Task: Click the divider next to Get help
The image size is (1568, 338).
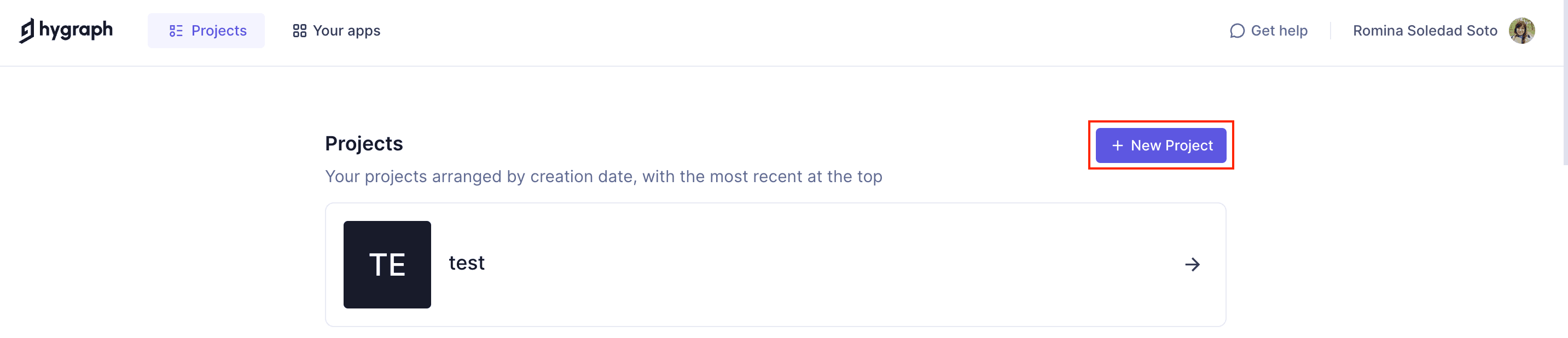Action: [x=1331, y=31]
